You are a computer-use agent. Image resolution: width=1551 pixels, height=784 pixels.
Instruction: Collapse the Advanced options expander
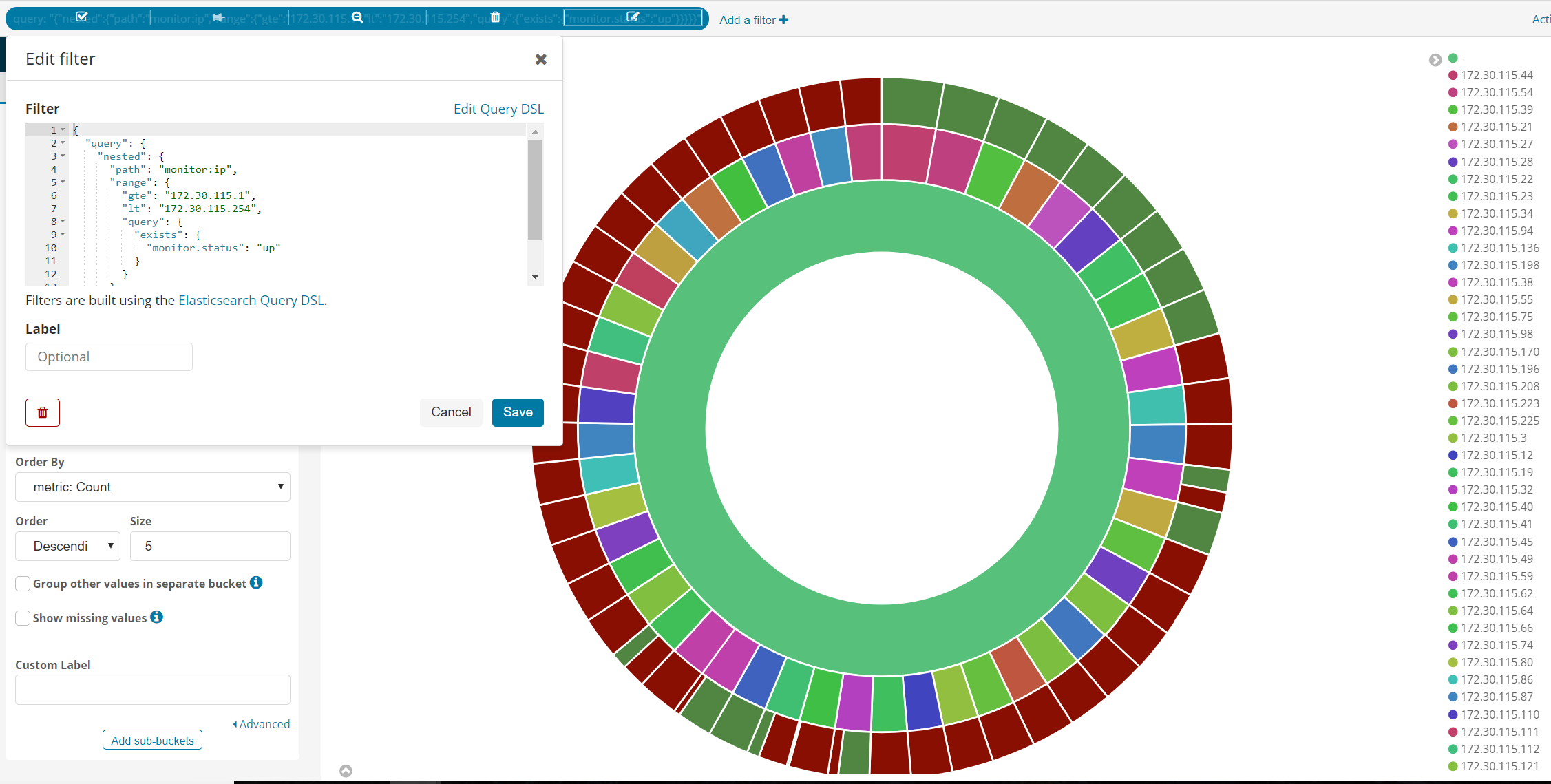(x=261, y=724)
